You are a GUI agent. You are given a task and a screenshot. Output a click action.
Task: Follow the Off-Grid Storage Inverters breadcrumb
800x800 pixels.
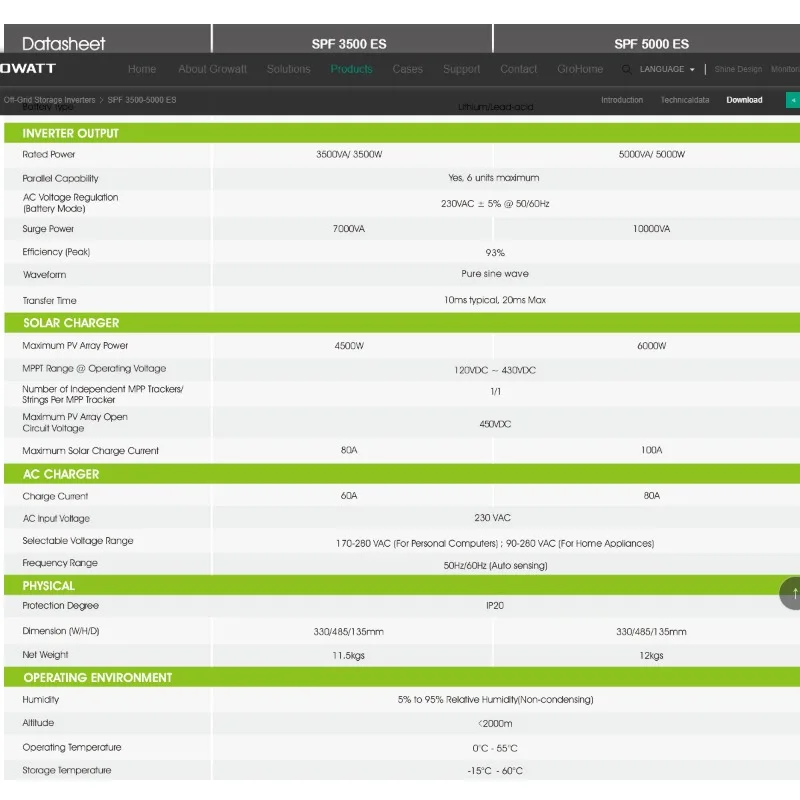pos(49,100)
